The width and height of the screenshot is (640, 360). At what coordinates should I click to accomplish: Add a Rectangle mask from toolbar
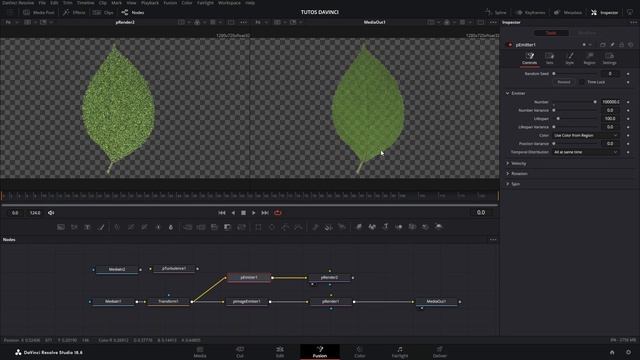(258, 227)
